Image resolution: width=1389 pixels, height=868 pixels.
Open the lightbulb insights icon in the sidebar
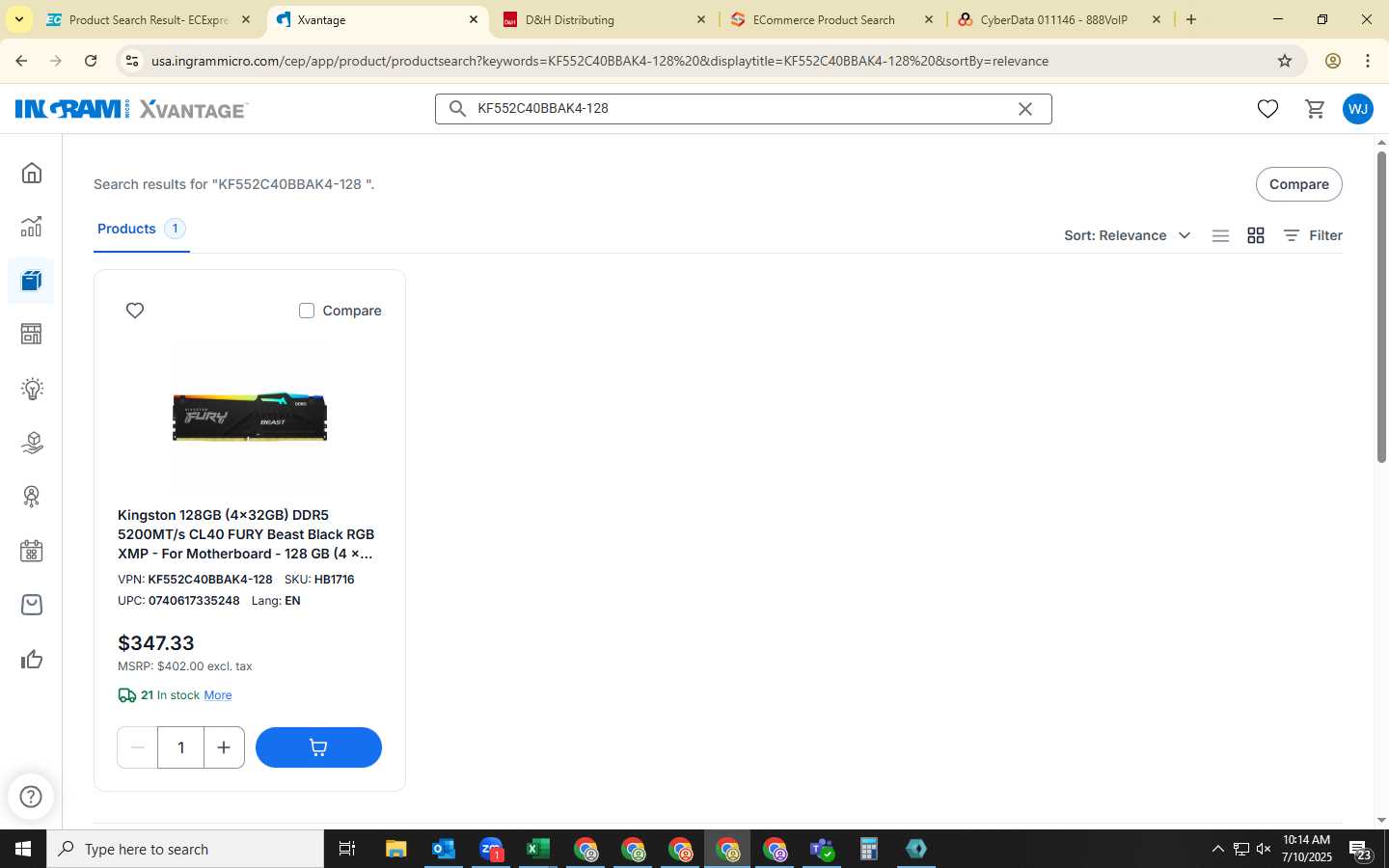tap(32, 389)
